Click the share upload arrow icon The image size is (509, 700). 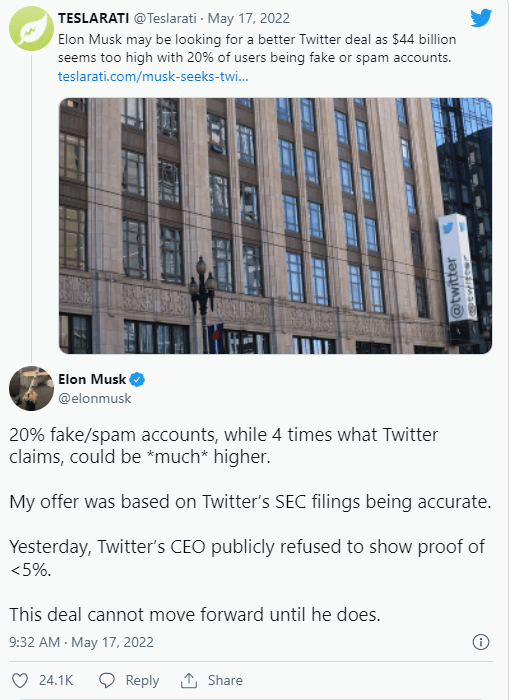pyautogui.click(x=189, y=680)
